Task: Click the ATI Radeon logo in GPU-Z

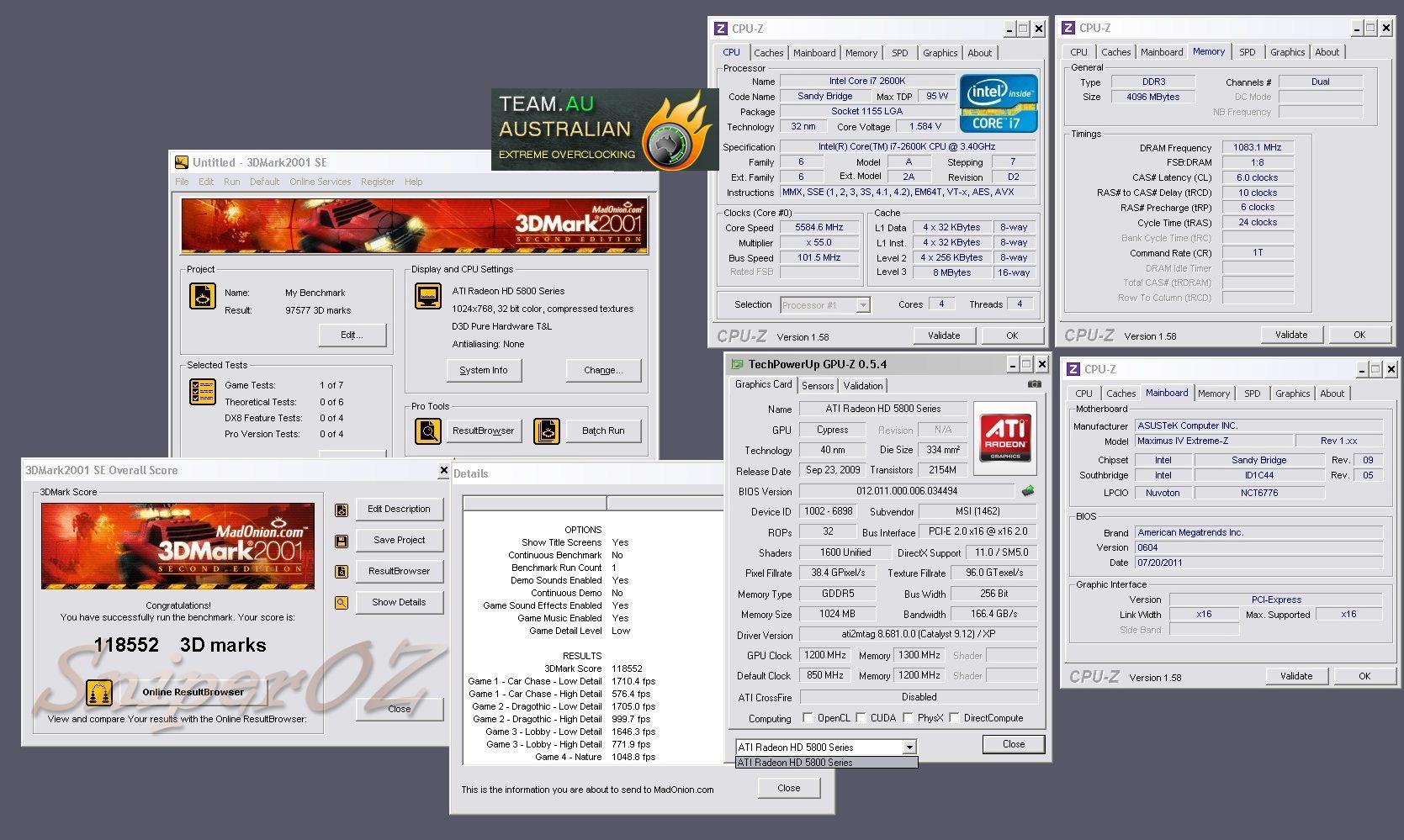Action: pyautogui.click(x=1005, y=438)
